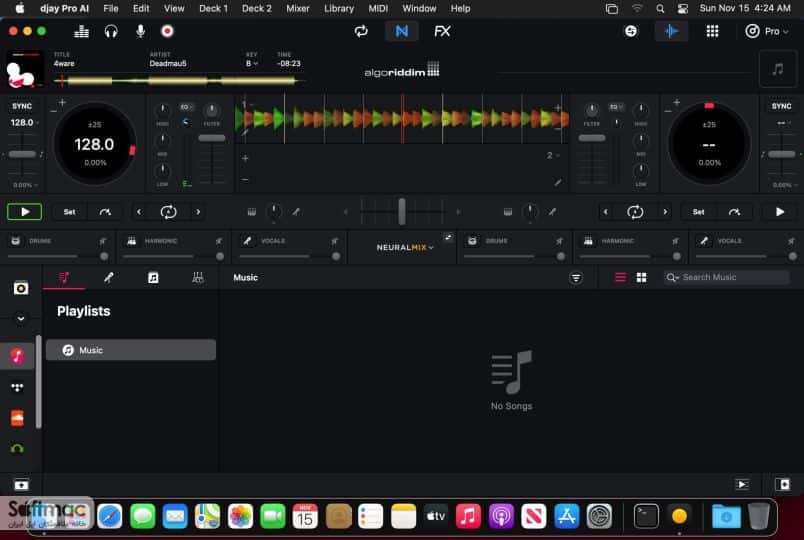Select SoundCloud source in sidebar

click(17, 418)
